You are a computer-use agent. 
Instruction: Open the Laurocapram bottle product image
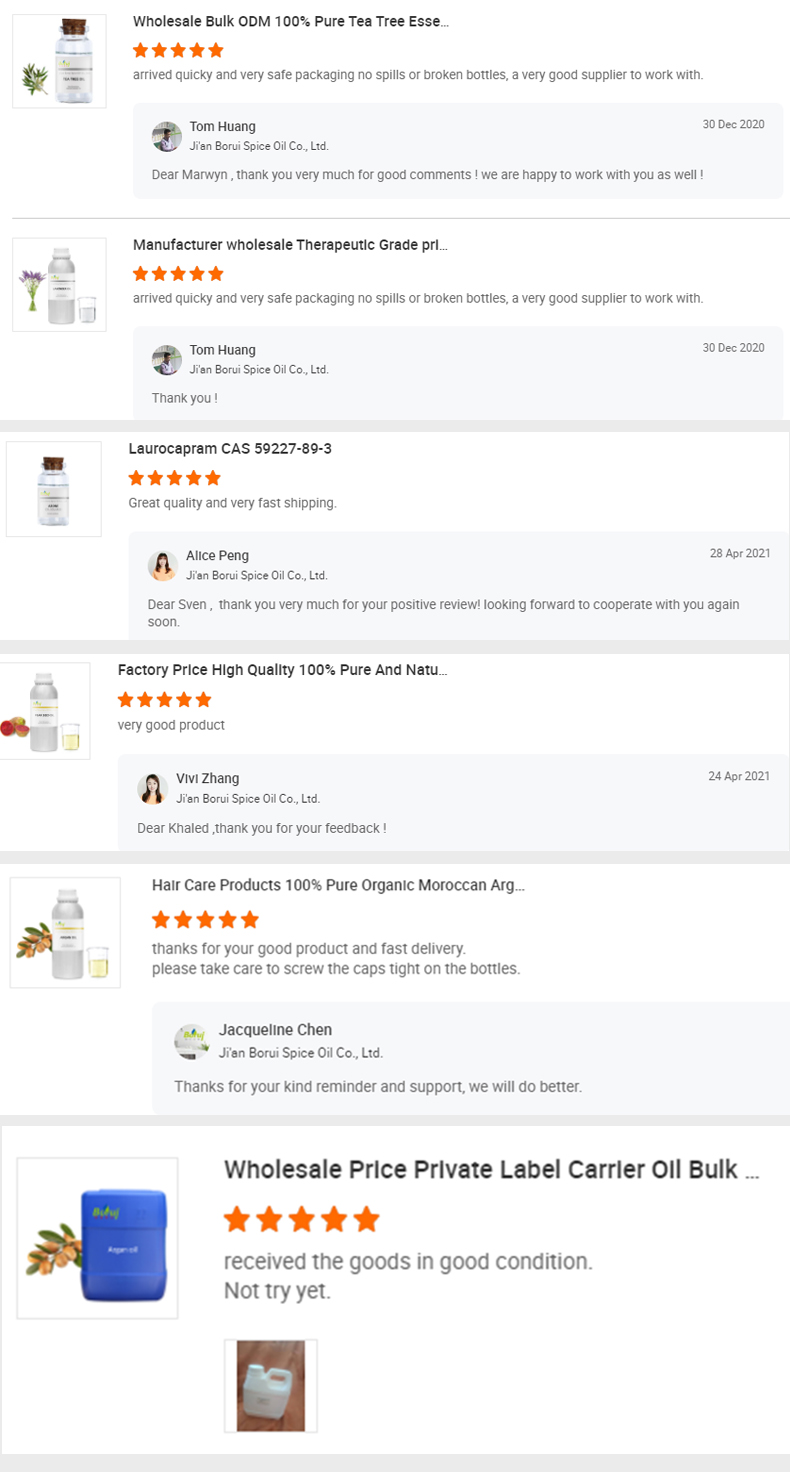54,489
